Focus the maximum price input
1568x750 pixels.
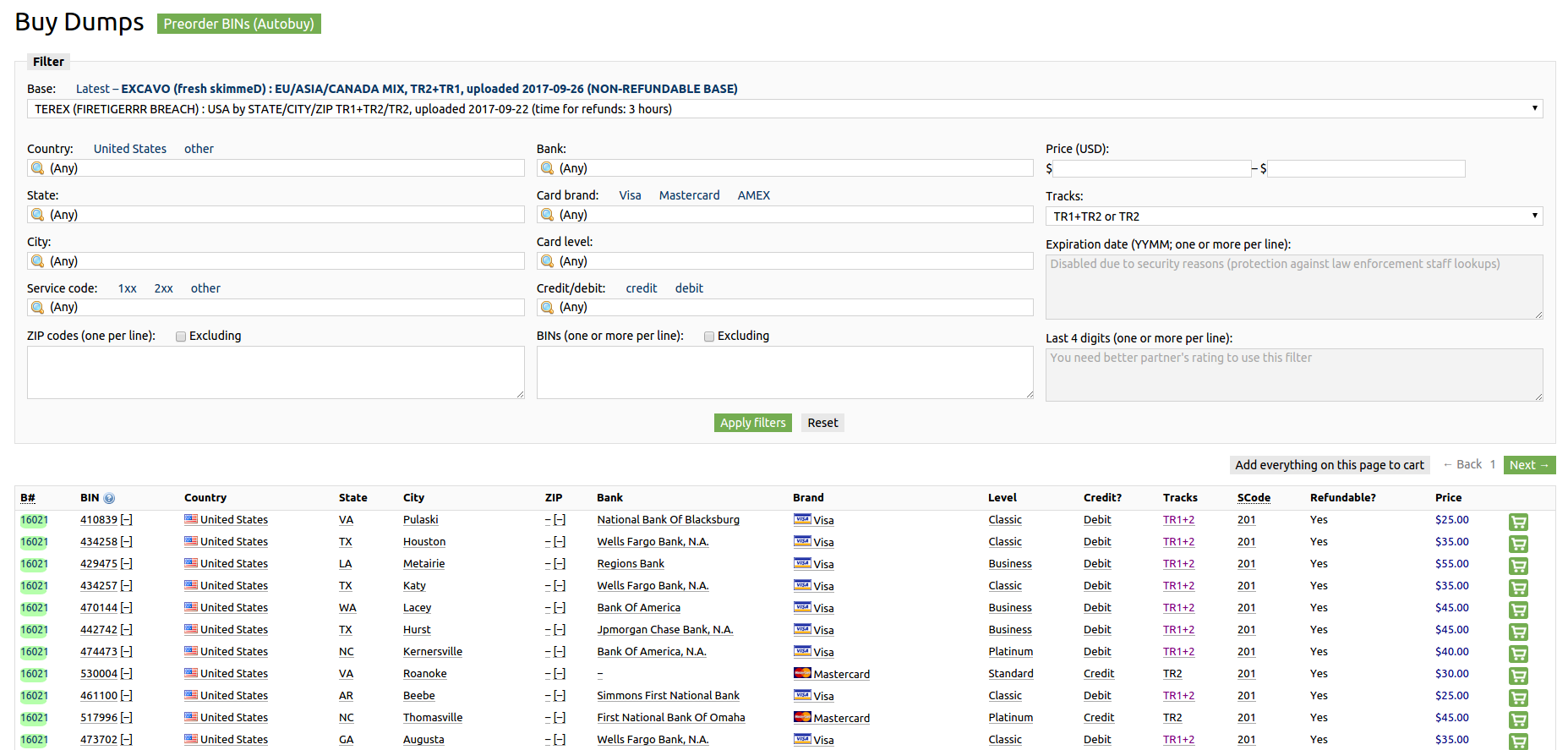[x=1366, y=168]
